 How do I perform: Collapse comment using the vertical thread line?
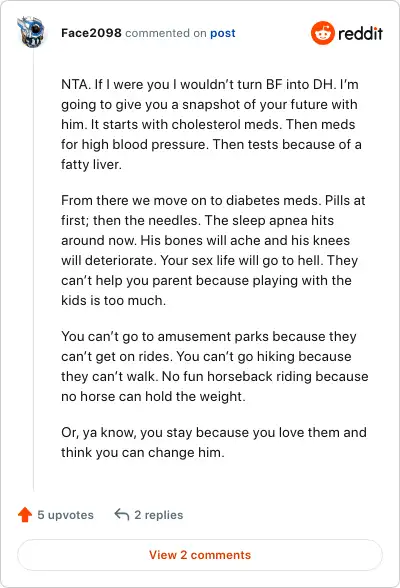33,270
